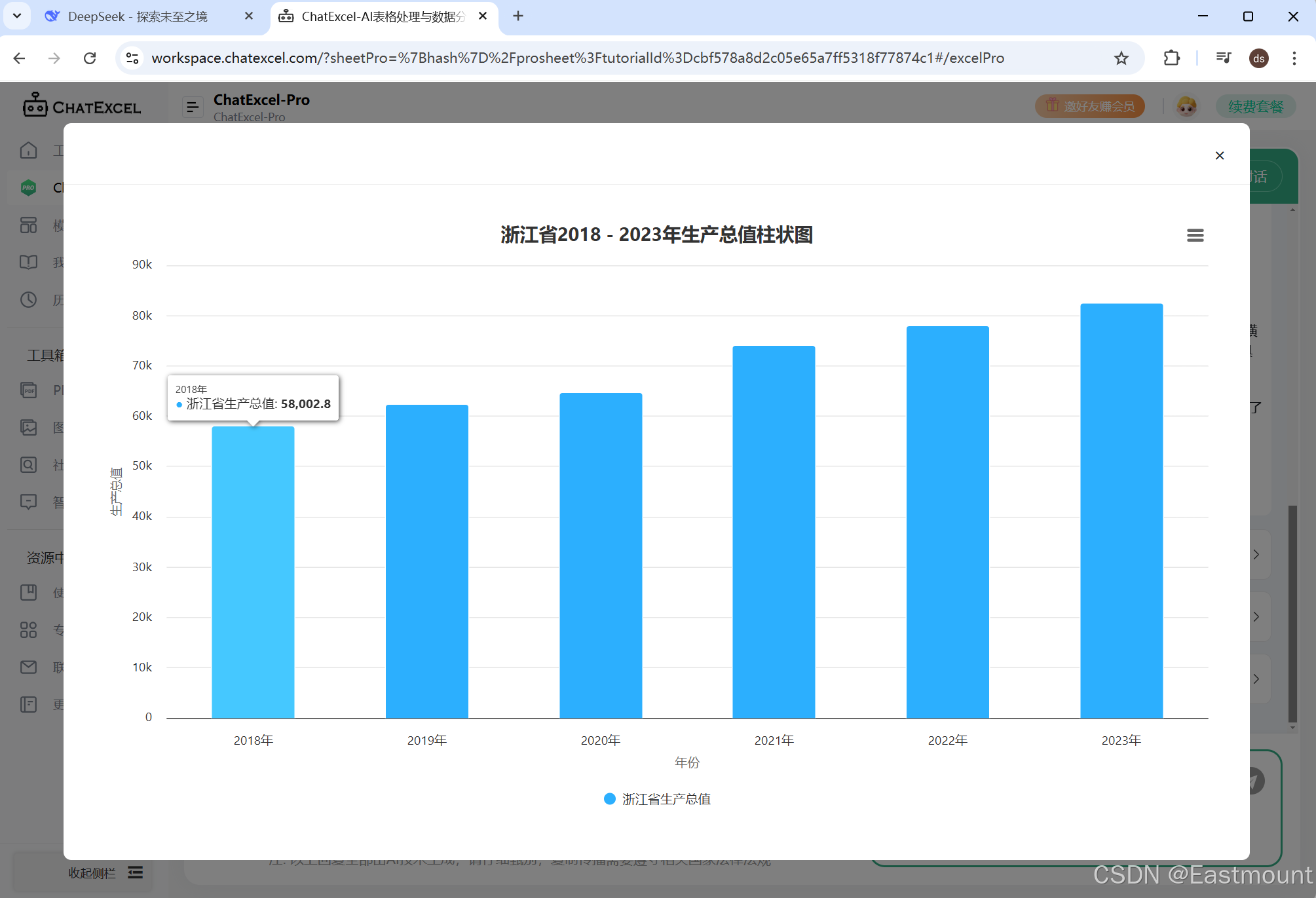Click the site information icon in address bar
1316x898 pixels.
pyautogui.click(x=132, y=58)
